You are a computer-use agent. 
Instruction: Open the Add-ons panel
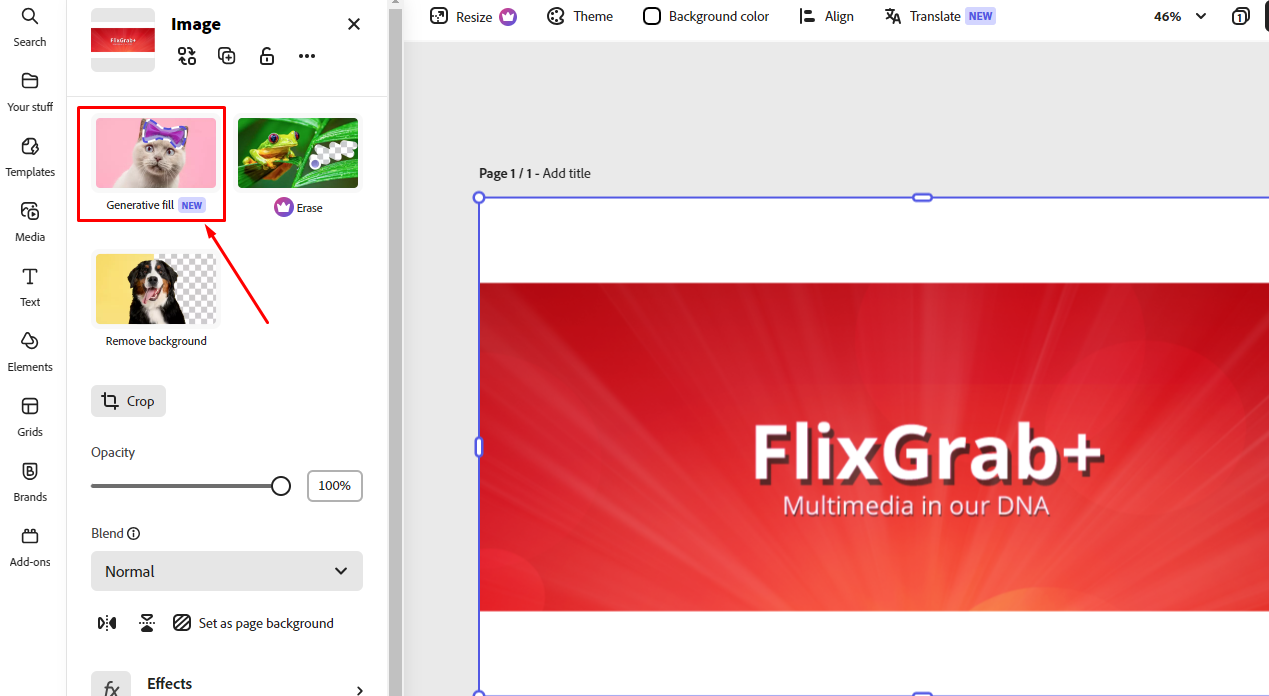point(30,547)
